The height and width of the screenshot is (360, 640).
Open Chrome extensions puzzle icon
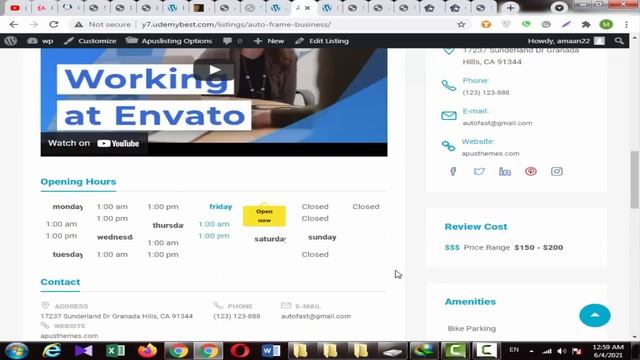pyautogui.click(x=586, y=24)
